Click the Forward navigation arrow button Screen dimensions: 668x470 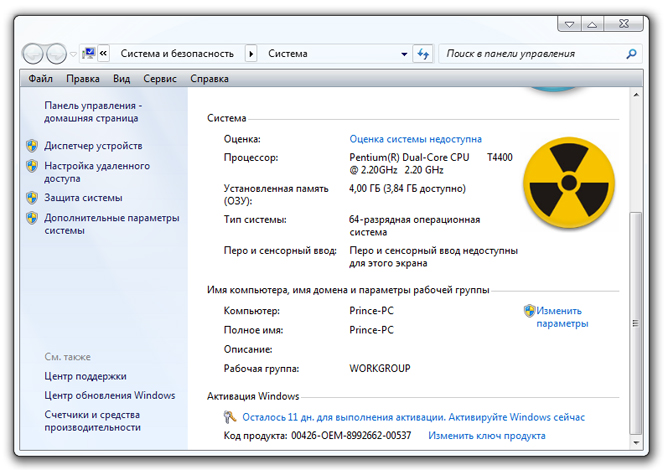click(56, 54)
